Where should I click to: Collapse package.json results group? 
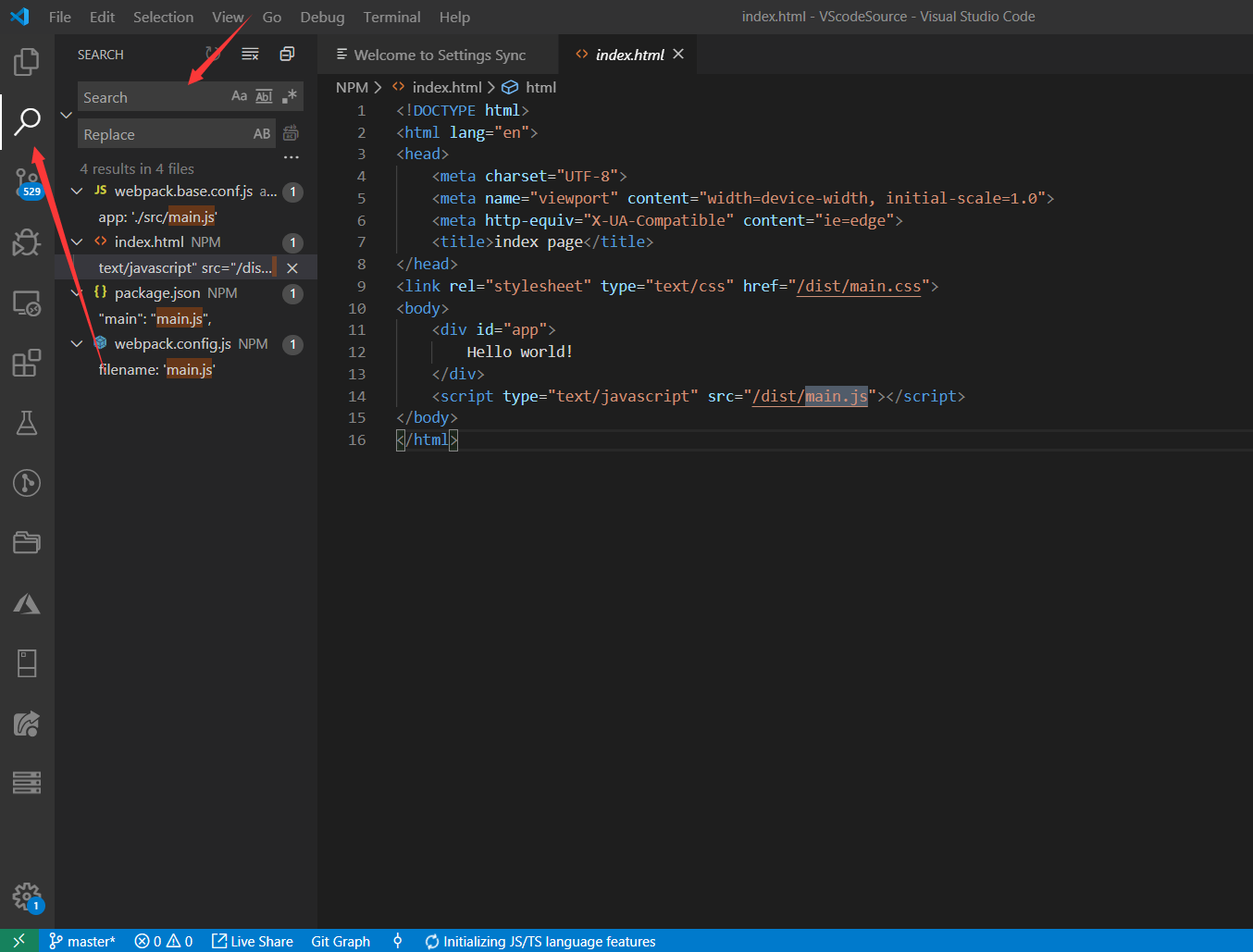pyautogui.click(x=77, y=293)
